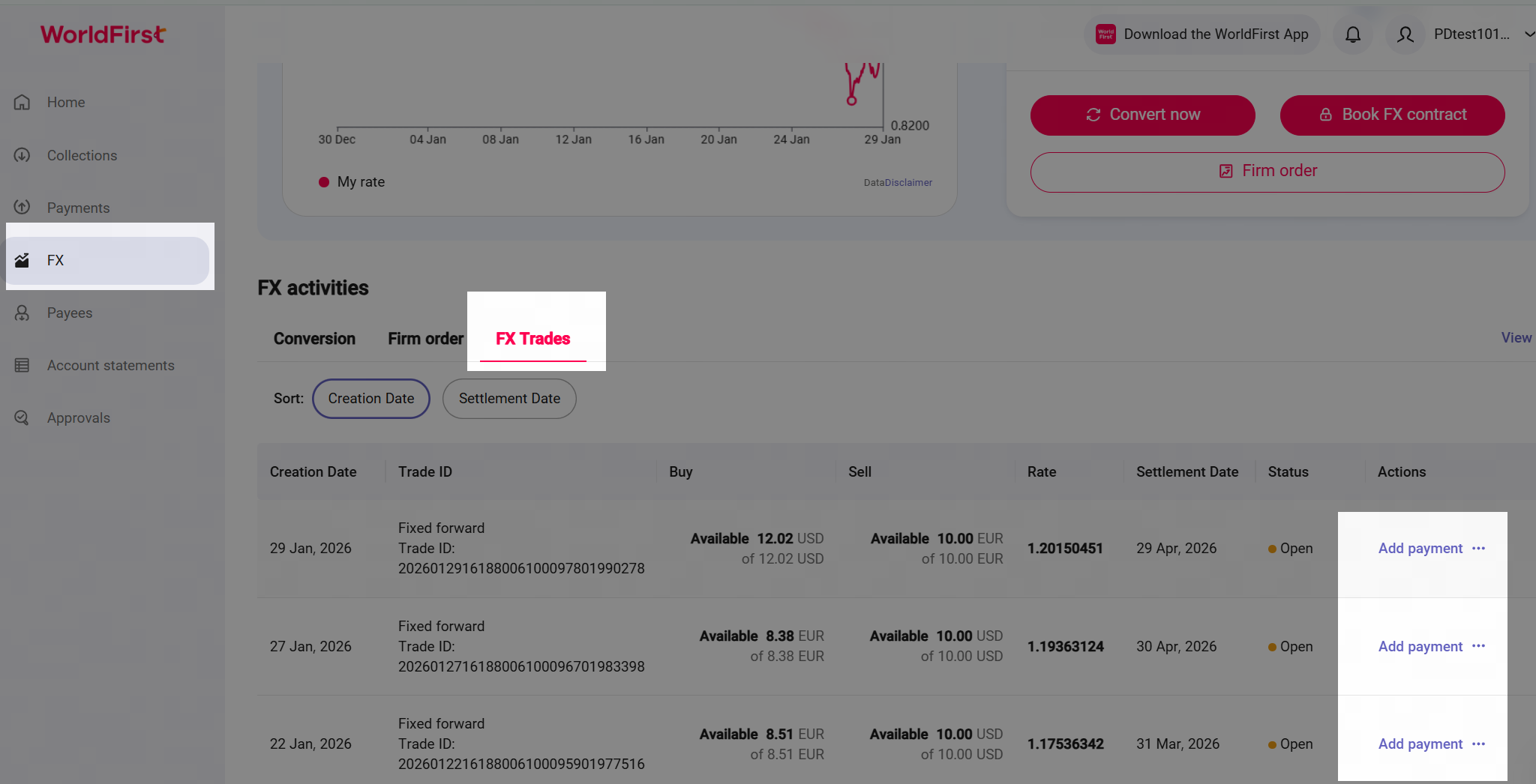The width and height of the screenshot is (1536, 784).
Task: Click the Payees person icon in sidebar
Action: (22, 313)
